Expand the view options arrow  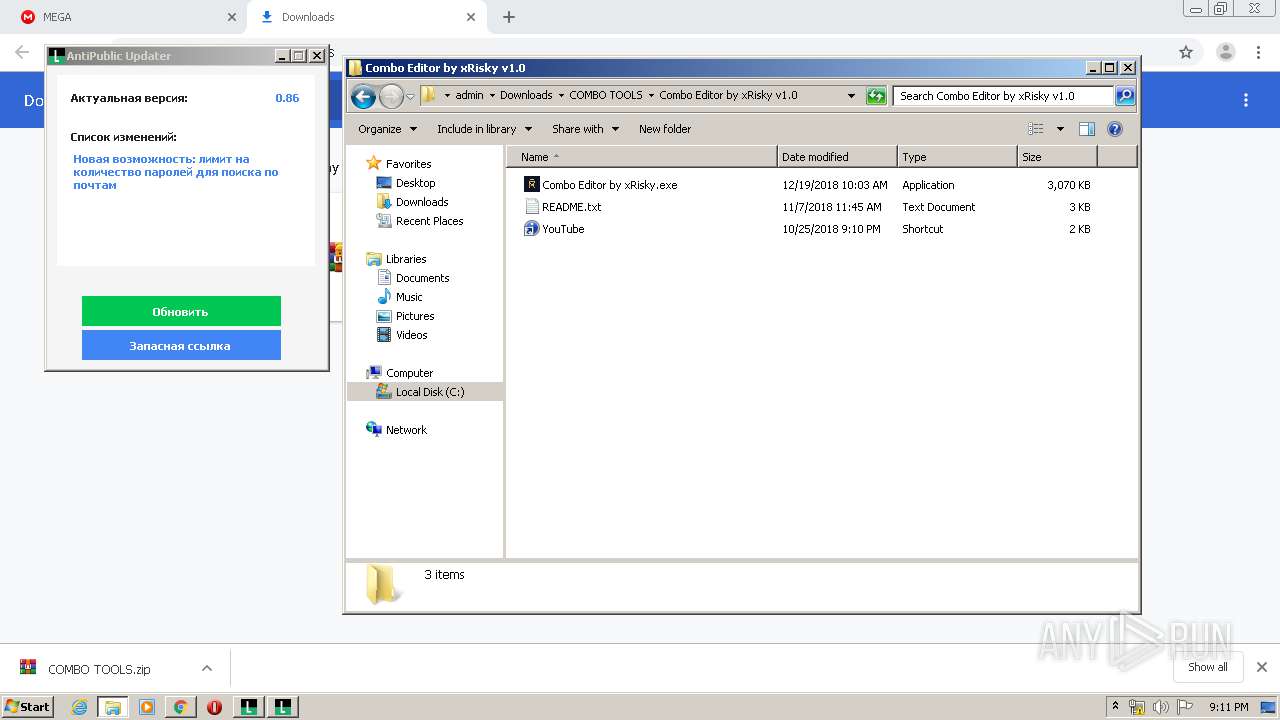[x=1060, y=129]
